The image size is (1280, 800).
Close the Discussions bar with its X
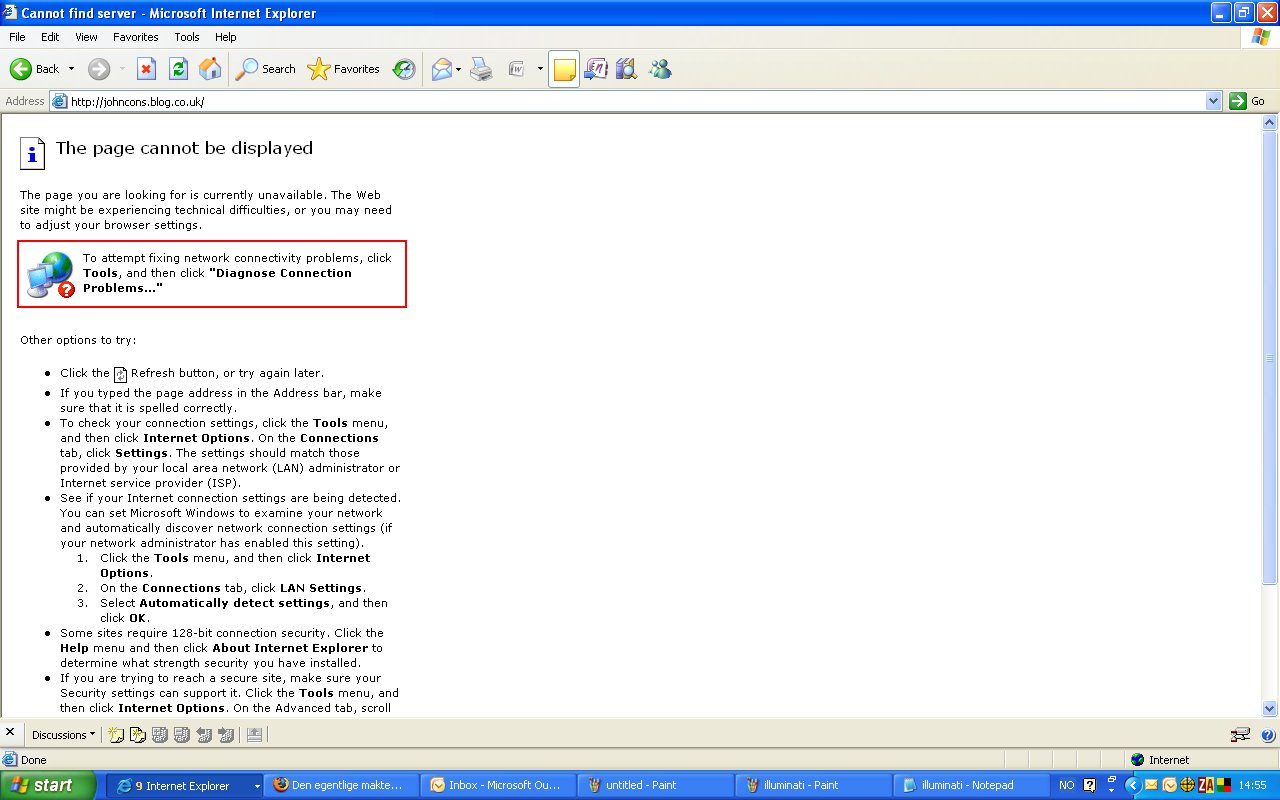point(10,733)
